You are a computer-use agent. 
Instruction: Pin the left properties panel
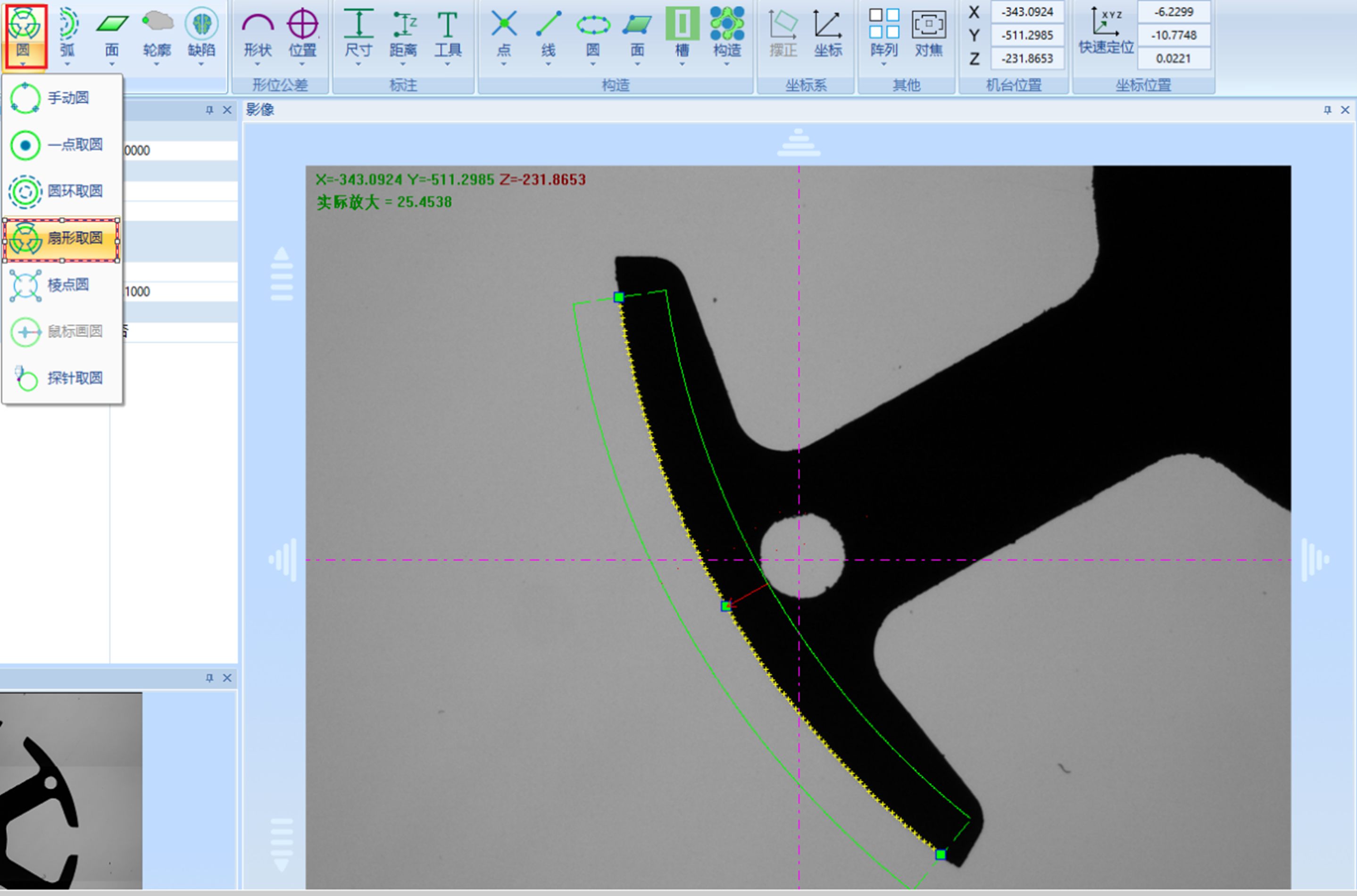210,110
